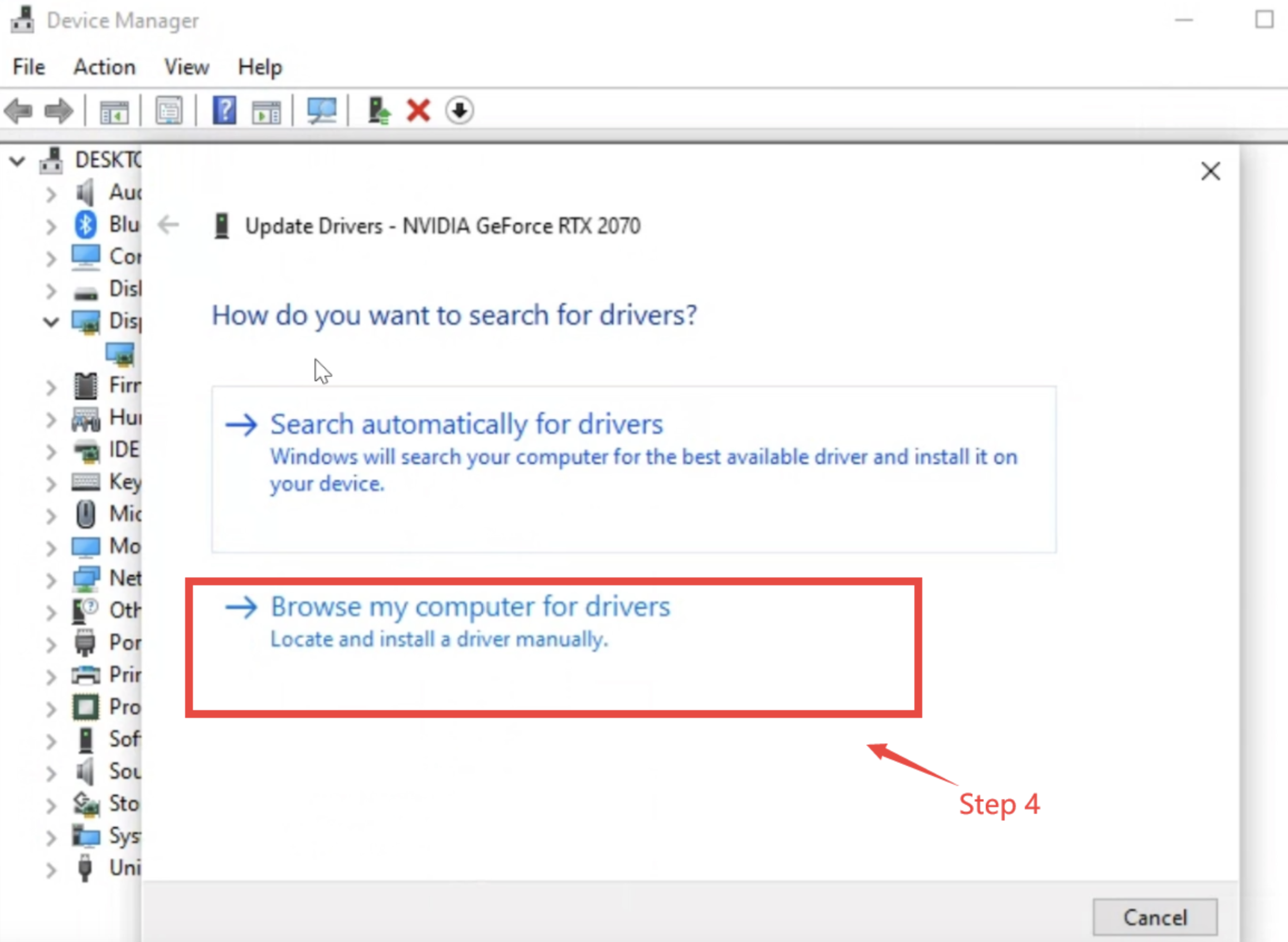Expand the Firmware node chevron
Image resolution: width=1288 pixels, height=942 pixels.
(x=51, y=388)
